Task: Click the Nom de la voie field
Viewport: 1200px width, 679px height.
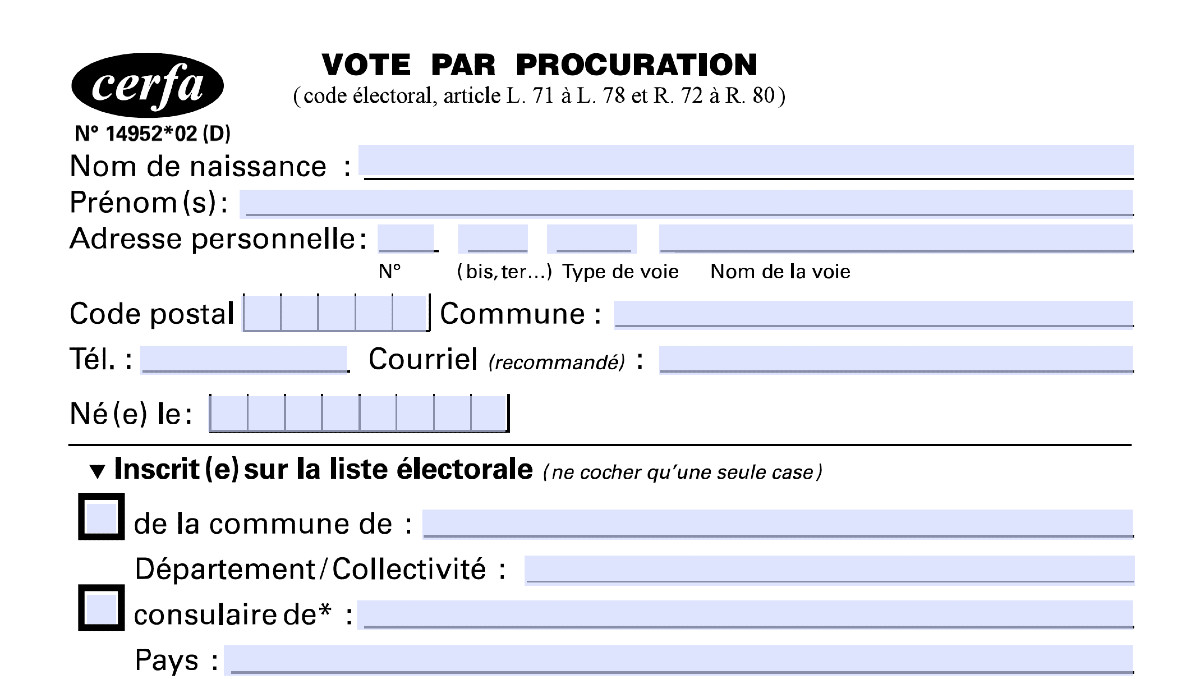Action: (896, 238)
